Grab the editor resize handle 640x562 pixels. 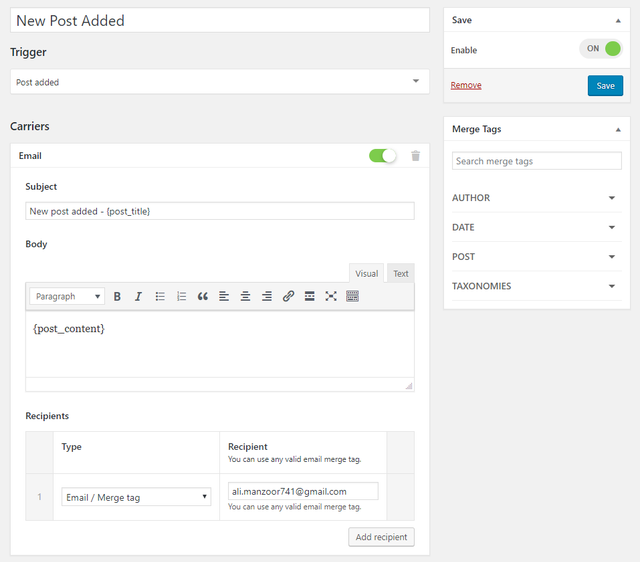[409, 386]
